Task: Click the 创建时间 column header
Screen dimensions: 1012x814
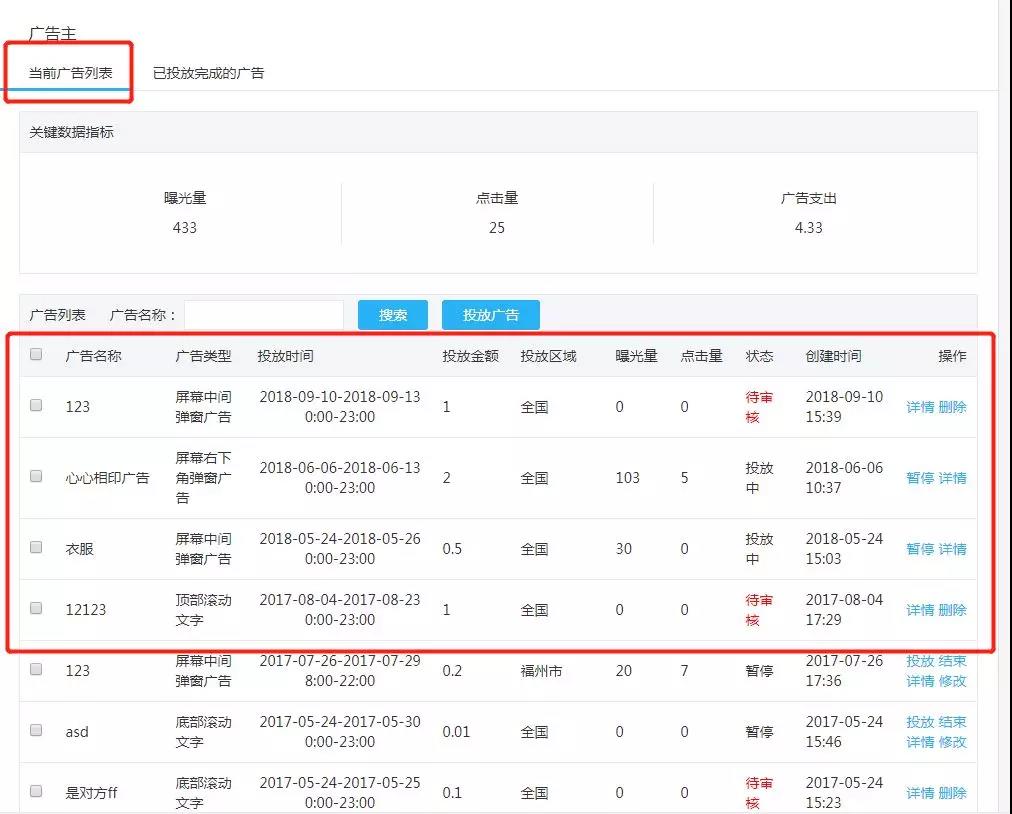Action: [x=833, y=356]
